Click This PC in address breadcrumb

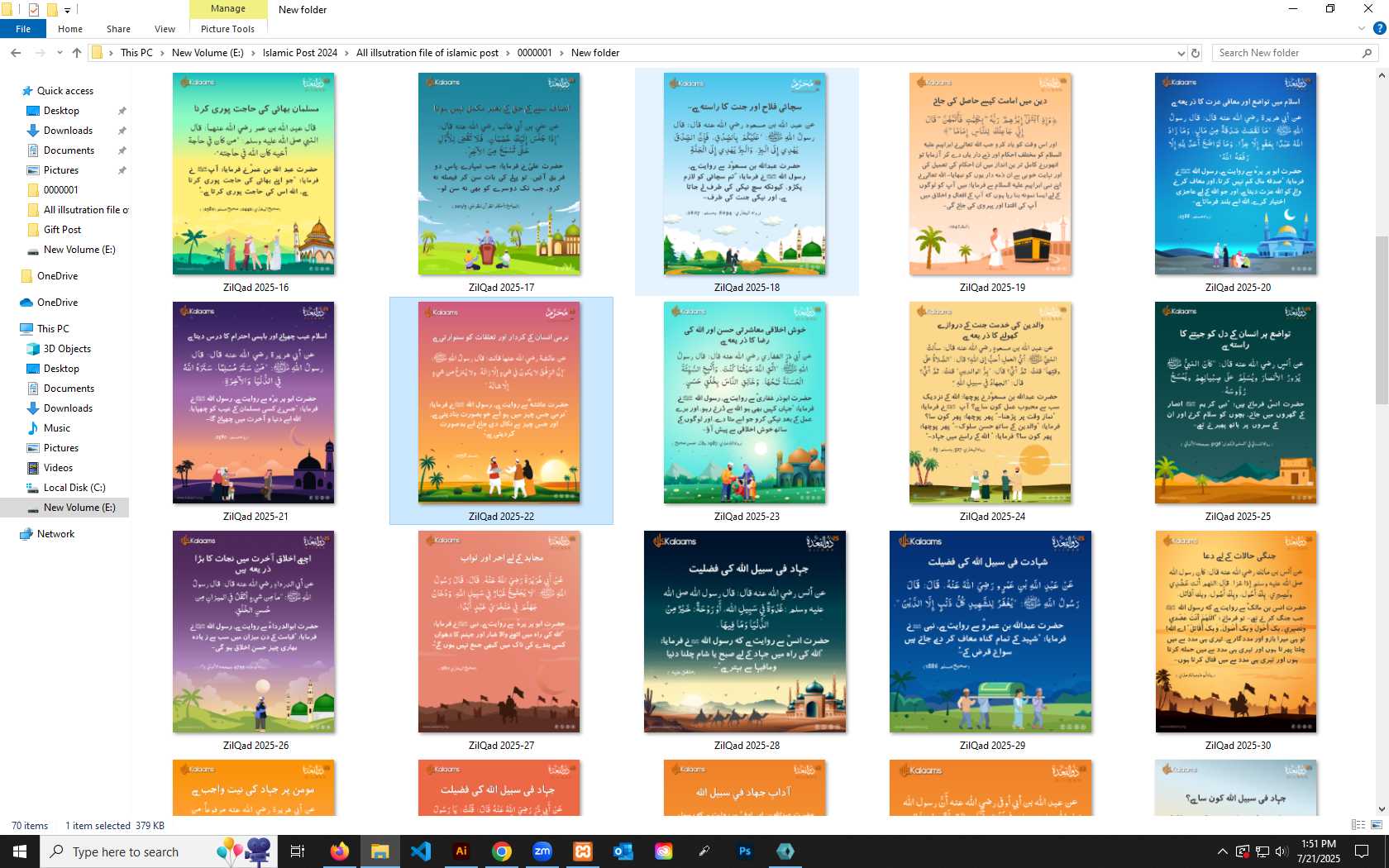136,53
